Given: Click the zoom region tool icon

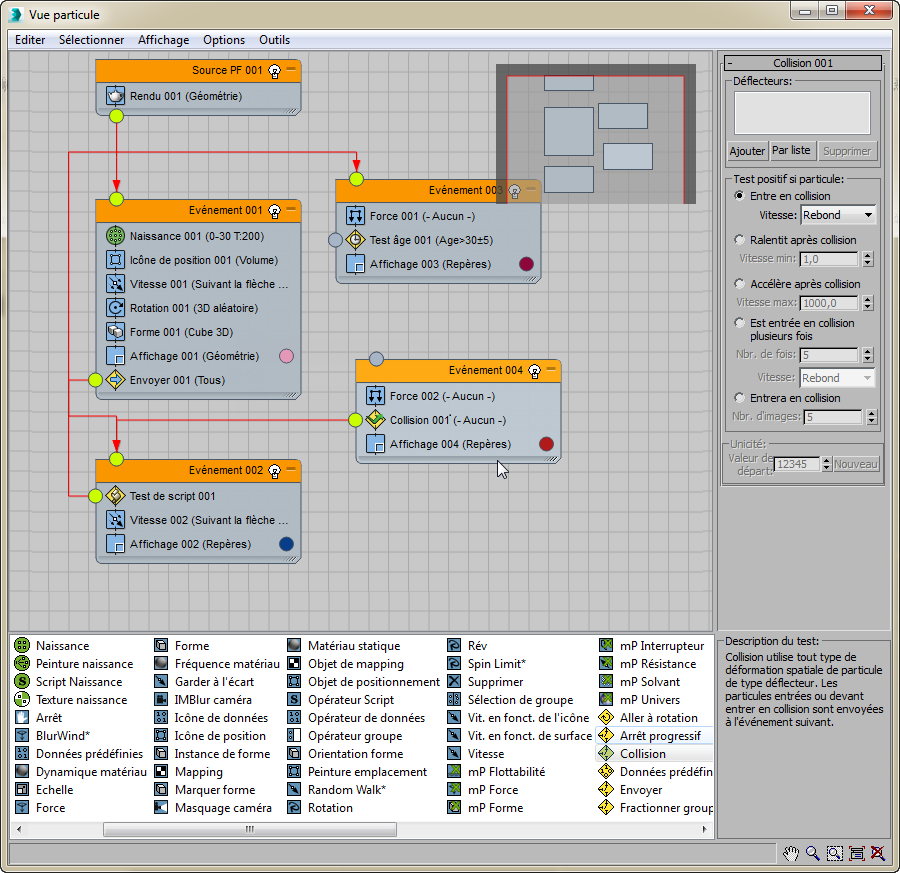Looking at the screenshot, I should tap(835, 853).
